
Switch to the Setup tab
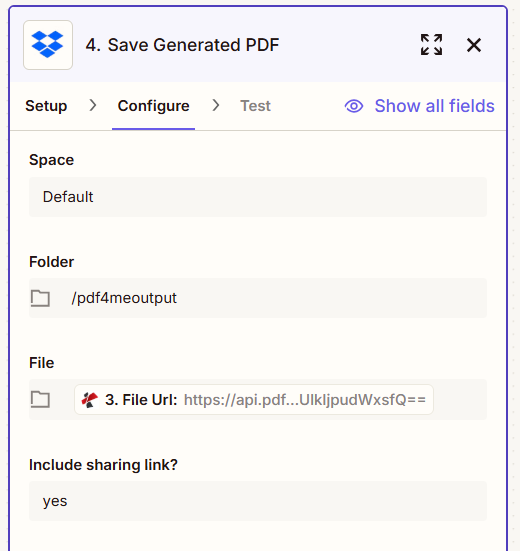[x=46, y=106]
